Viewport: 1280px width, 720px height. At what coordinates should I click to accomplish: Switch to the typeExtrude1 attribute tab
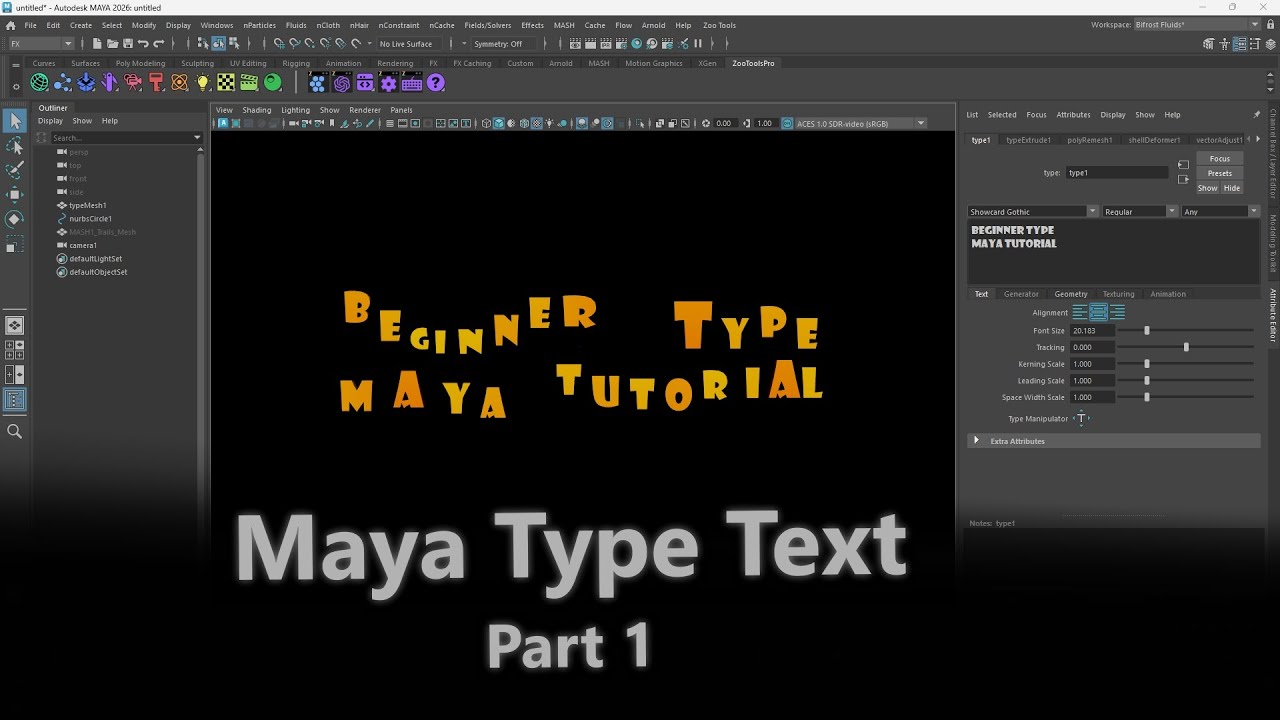tap(1028, 140)
